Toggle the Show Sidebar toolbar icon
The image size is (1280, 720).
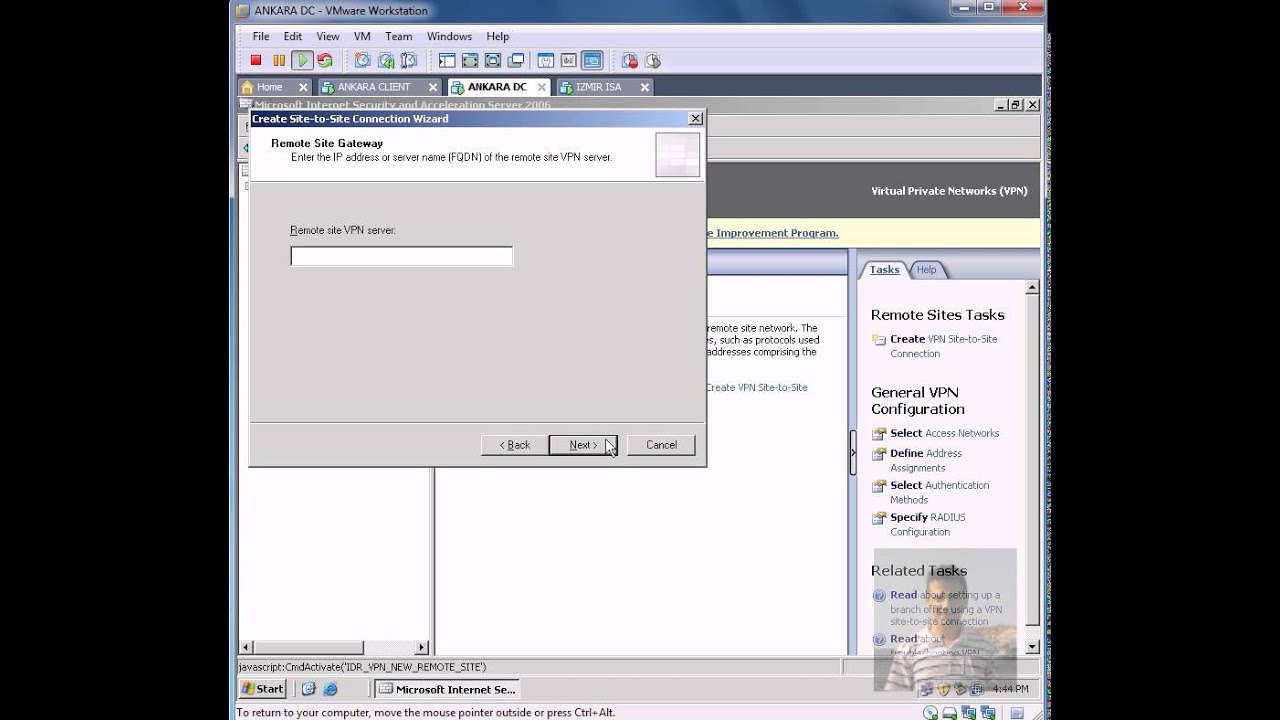[x=447, y=61]
